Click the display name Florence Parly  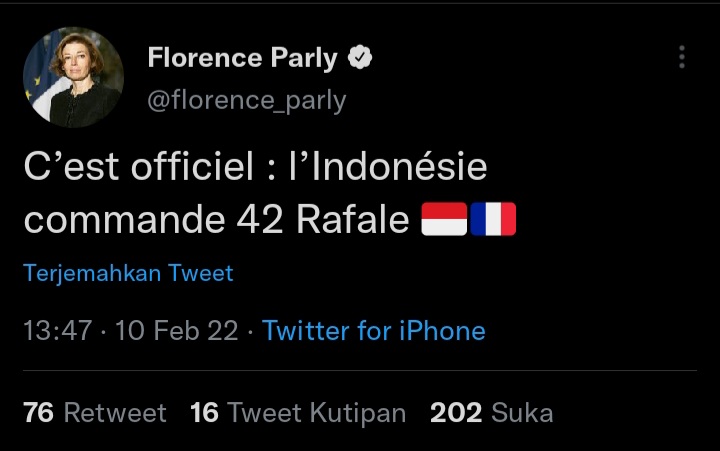242,59
